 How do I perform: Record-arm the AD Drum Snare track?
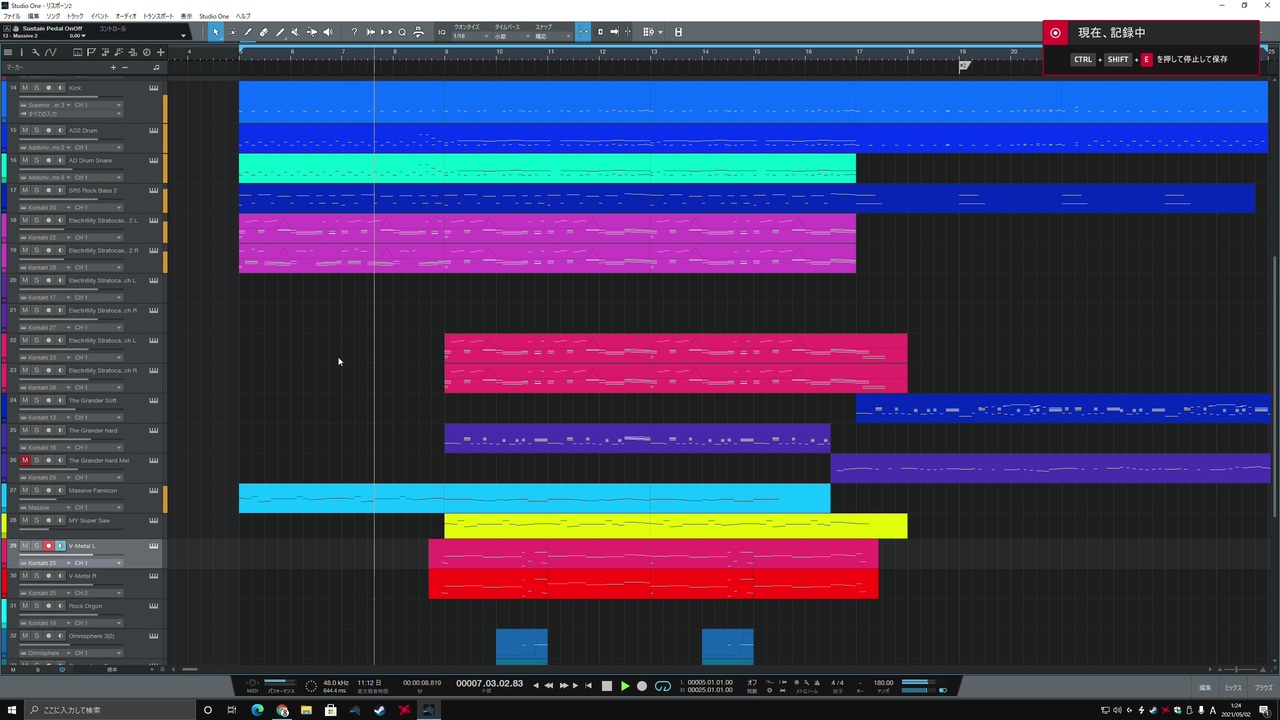48,160
